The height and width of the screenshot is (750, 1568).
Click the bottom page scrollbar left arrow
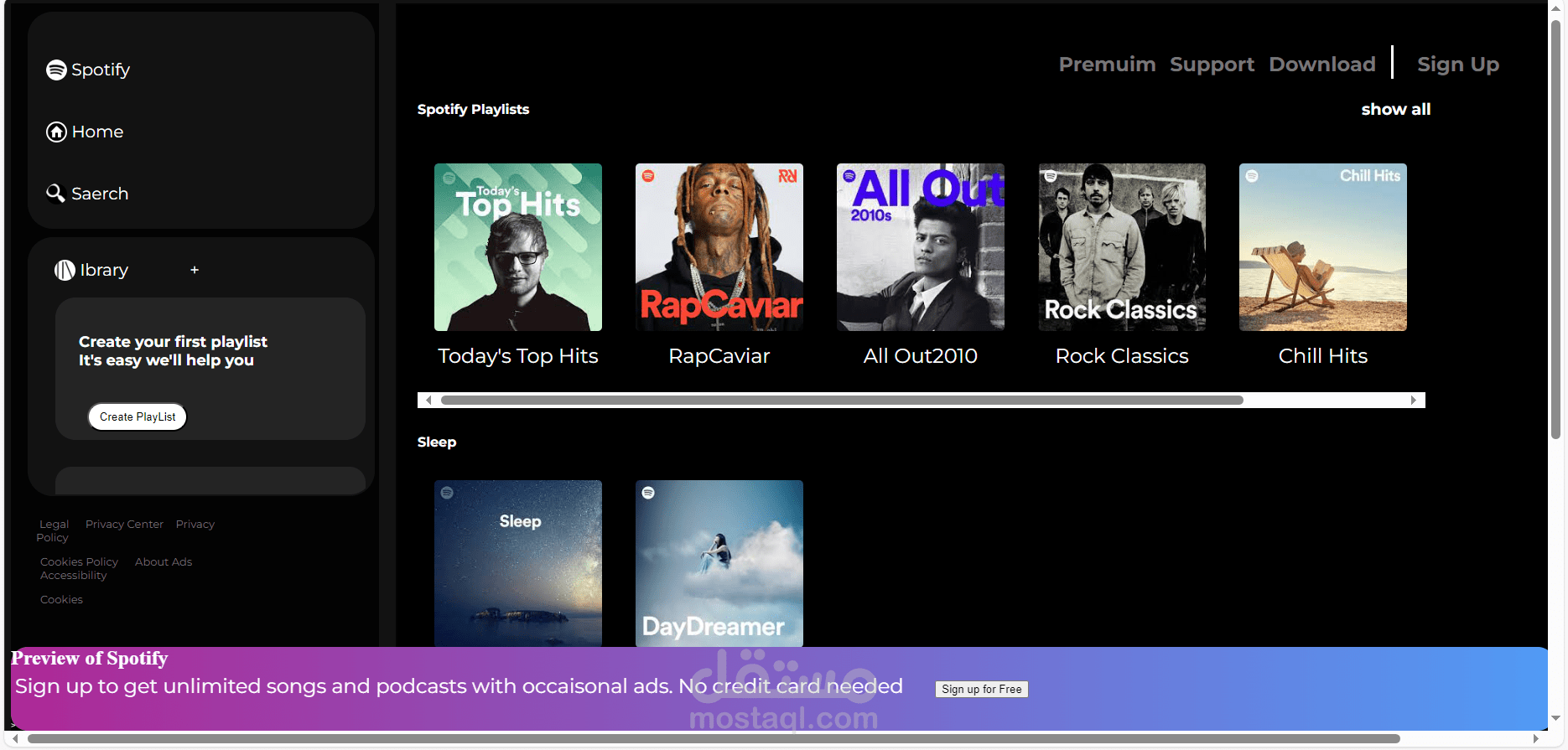[15, 739]
